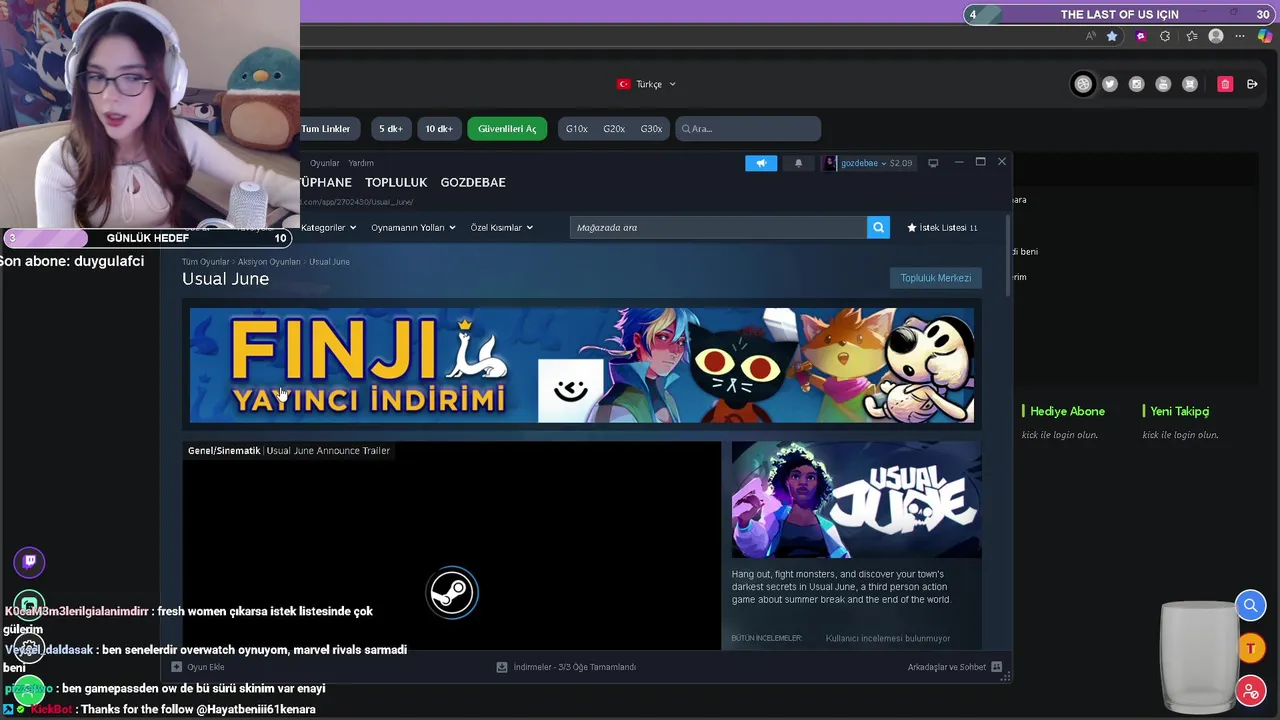
Task: Click the 10 dk+ filter button
Action: [439, 128]
